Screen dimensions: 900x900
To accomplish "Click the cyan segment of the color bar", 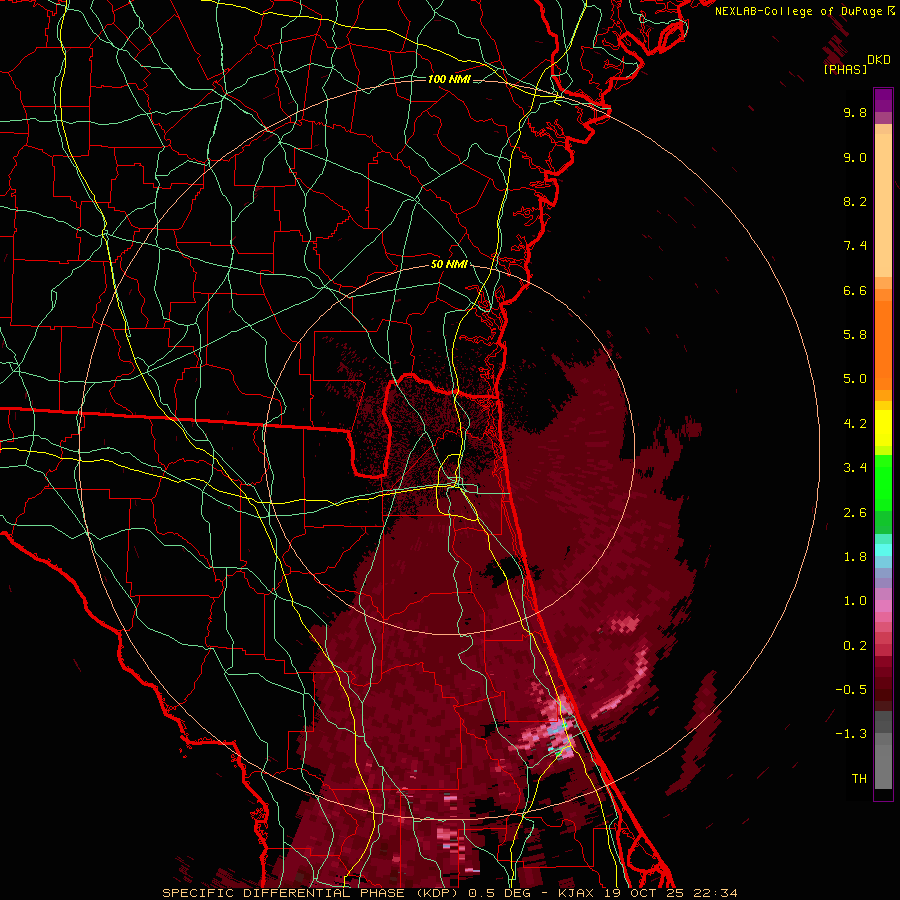I will (x=883, y=550).
